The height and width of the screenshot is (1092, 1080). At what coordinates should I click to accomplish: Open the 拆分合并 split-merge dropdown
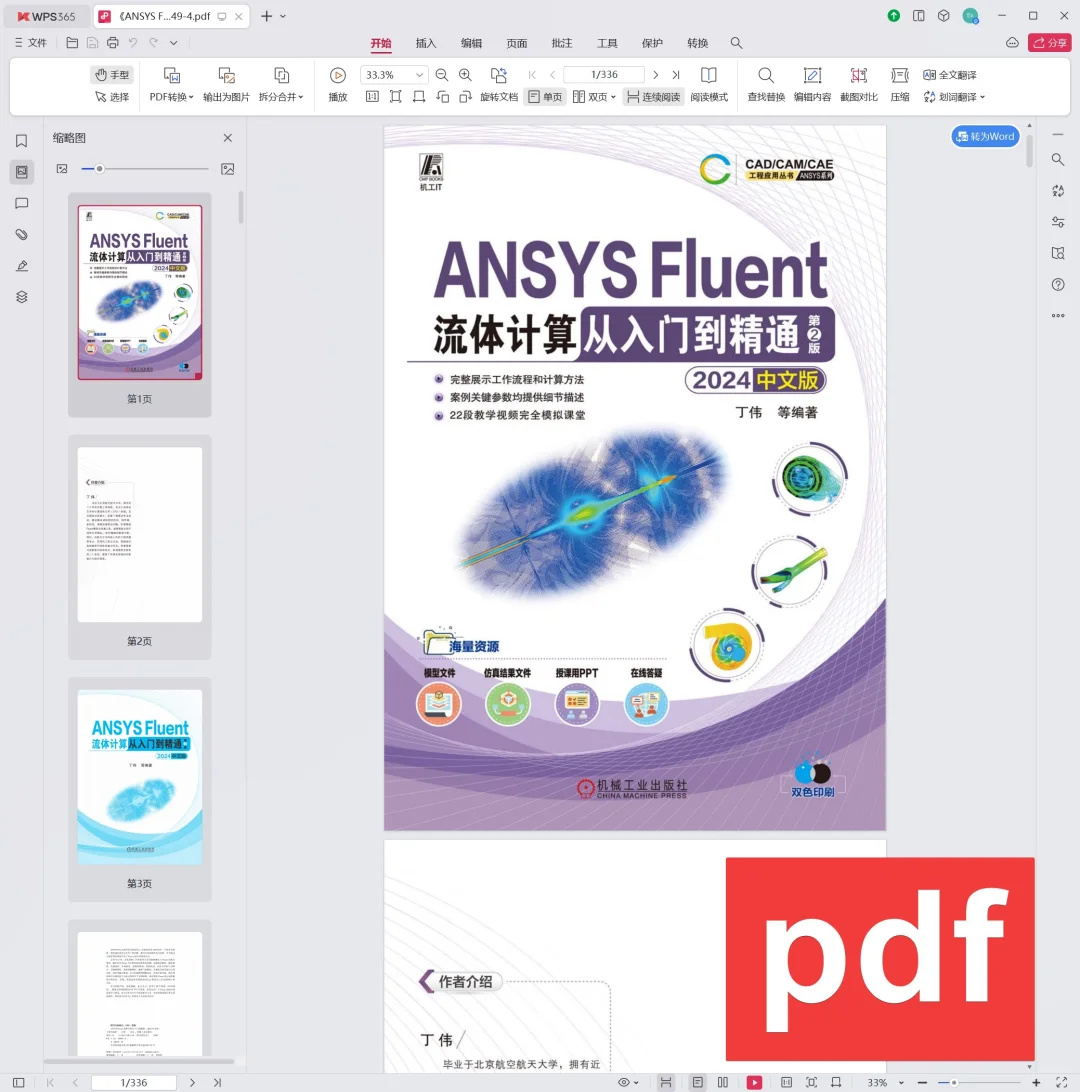[281, 97]
